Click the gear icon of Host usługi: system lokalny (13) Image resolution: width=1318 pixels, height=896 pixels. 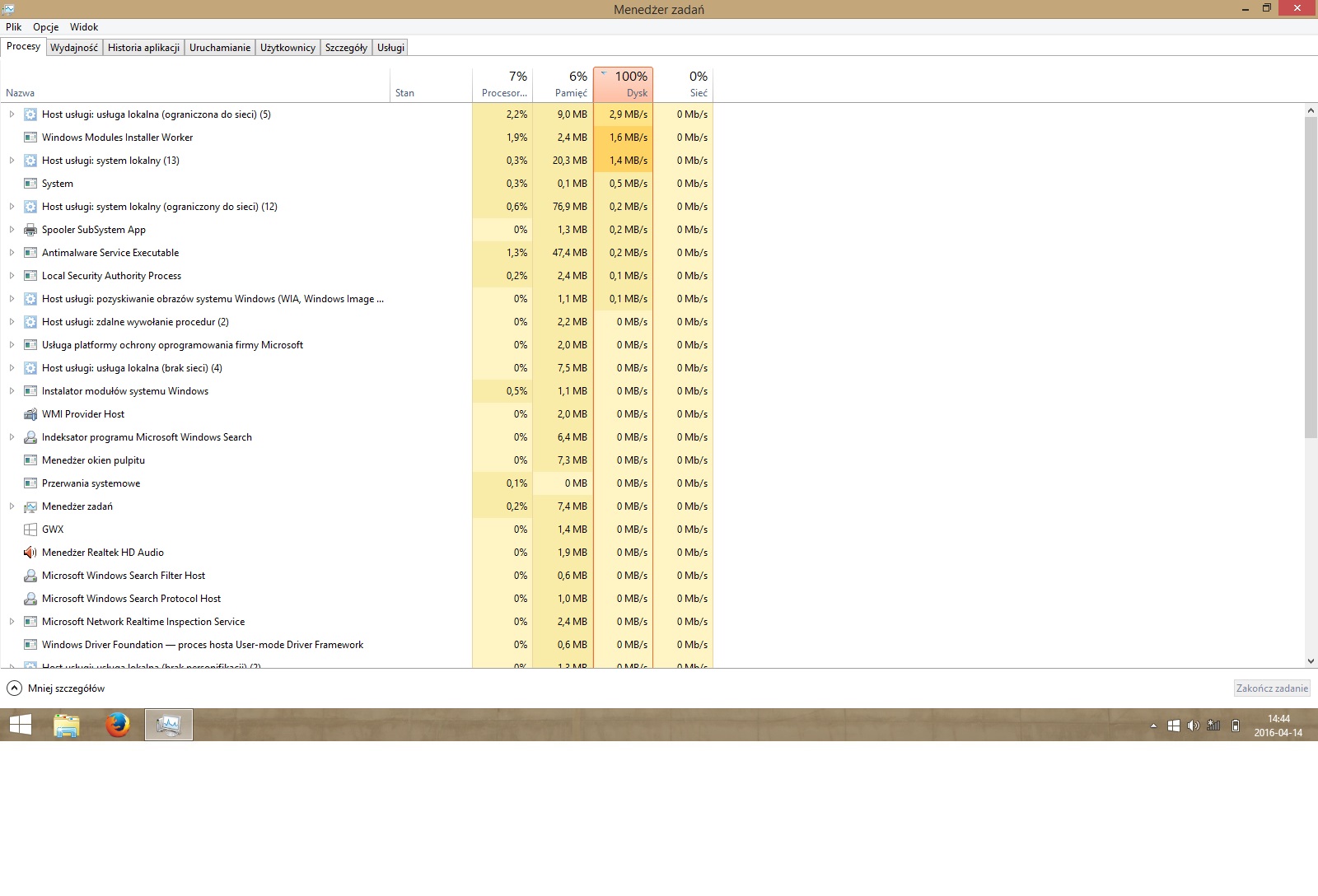point(30,161)
